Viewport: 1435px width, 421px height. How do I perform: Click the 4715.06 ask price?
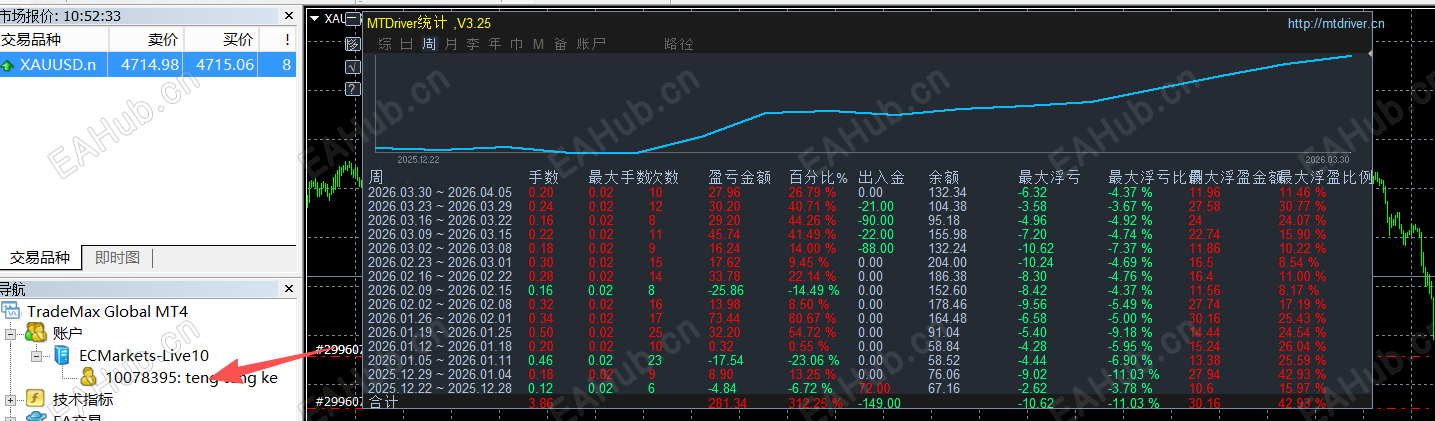(x=225, y=65)
